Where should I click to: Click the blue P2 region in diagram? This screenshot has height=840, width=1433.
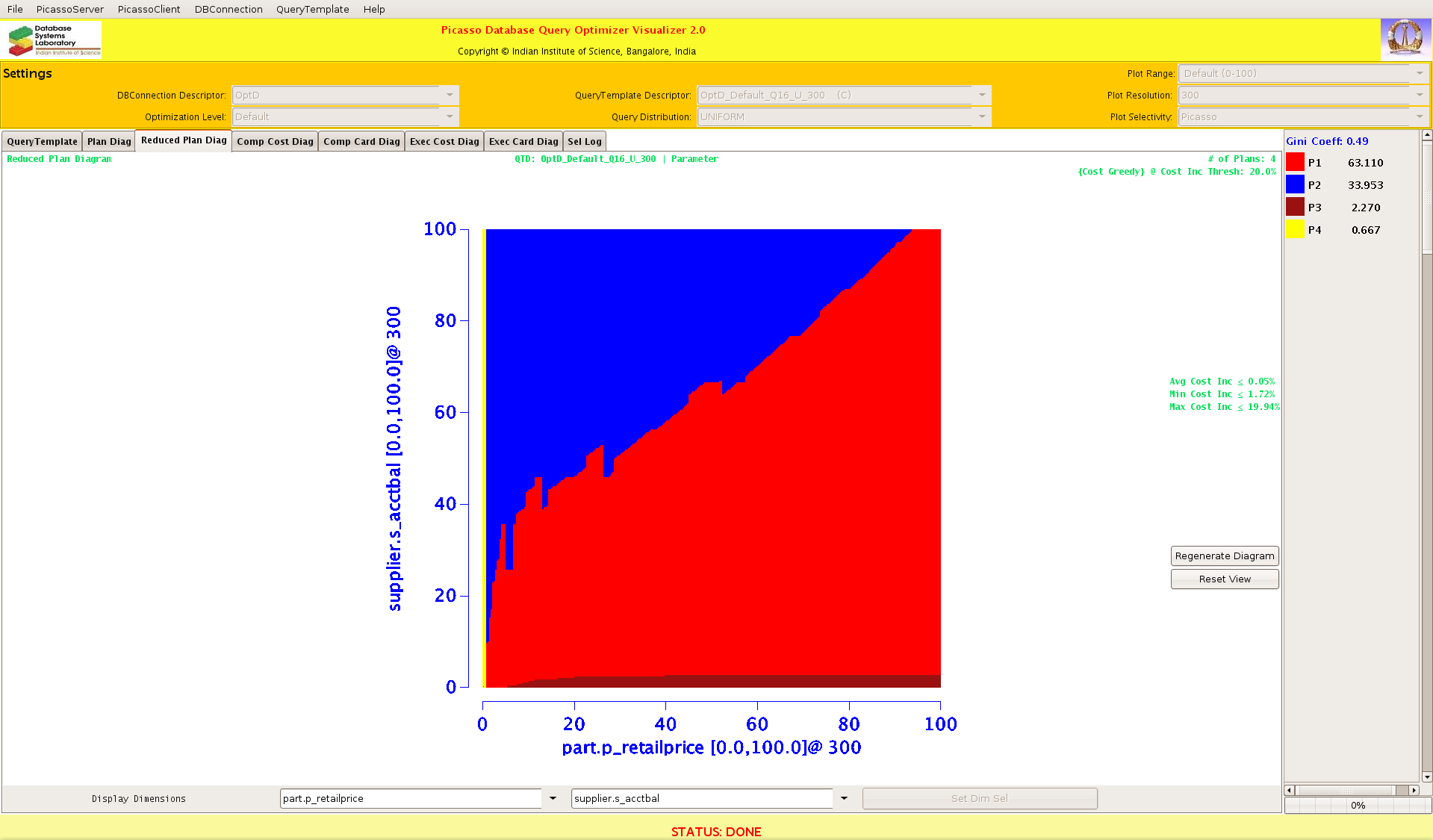(635, 314)
